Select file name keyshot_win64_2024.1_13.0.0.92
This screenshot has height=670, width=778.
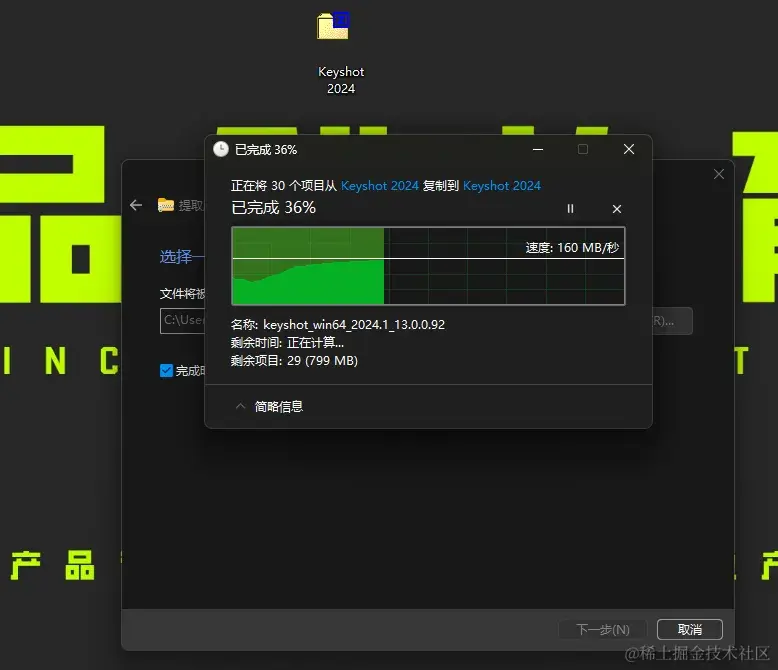tap(354, 325)
